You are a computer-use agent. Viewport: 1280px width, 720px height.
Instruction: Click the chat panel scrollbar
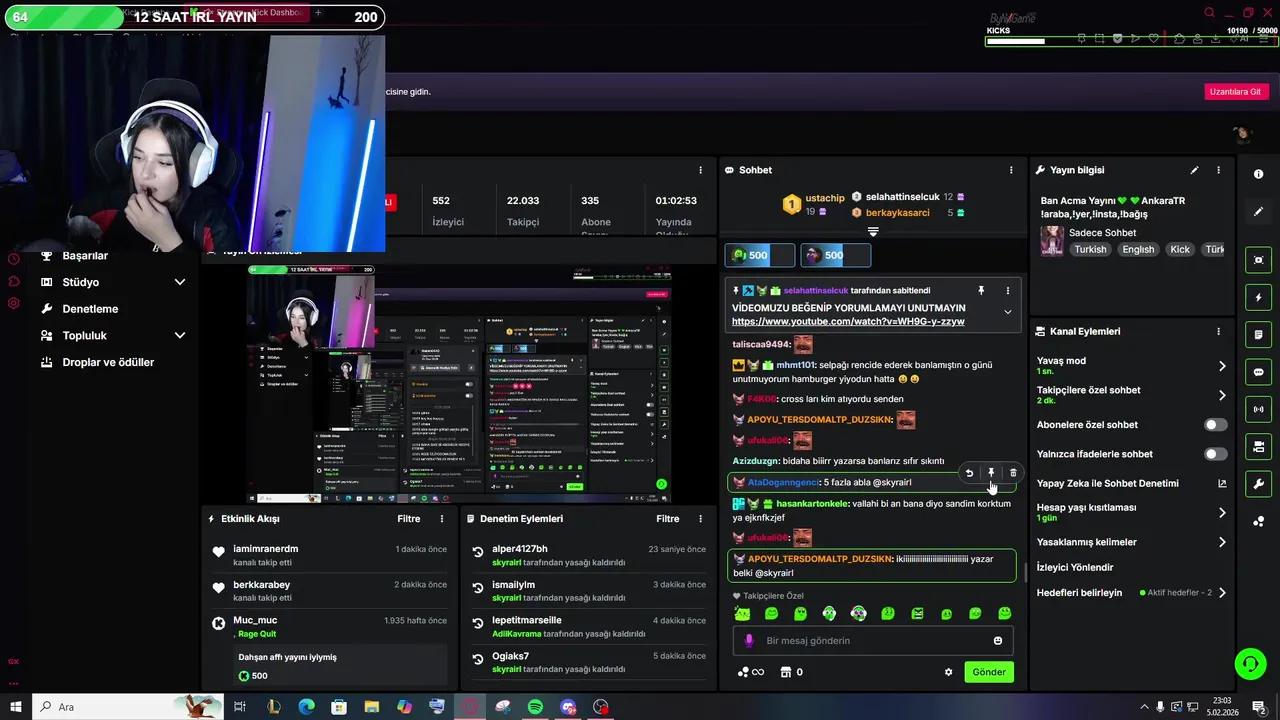[1025, 574]
